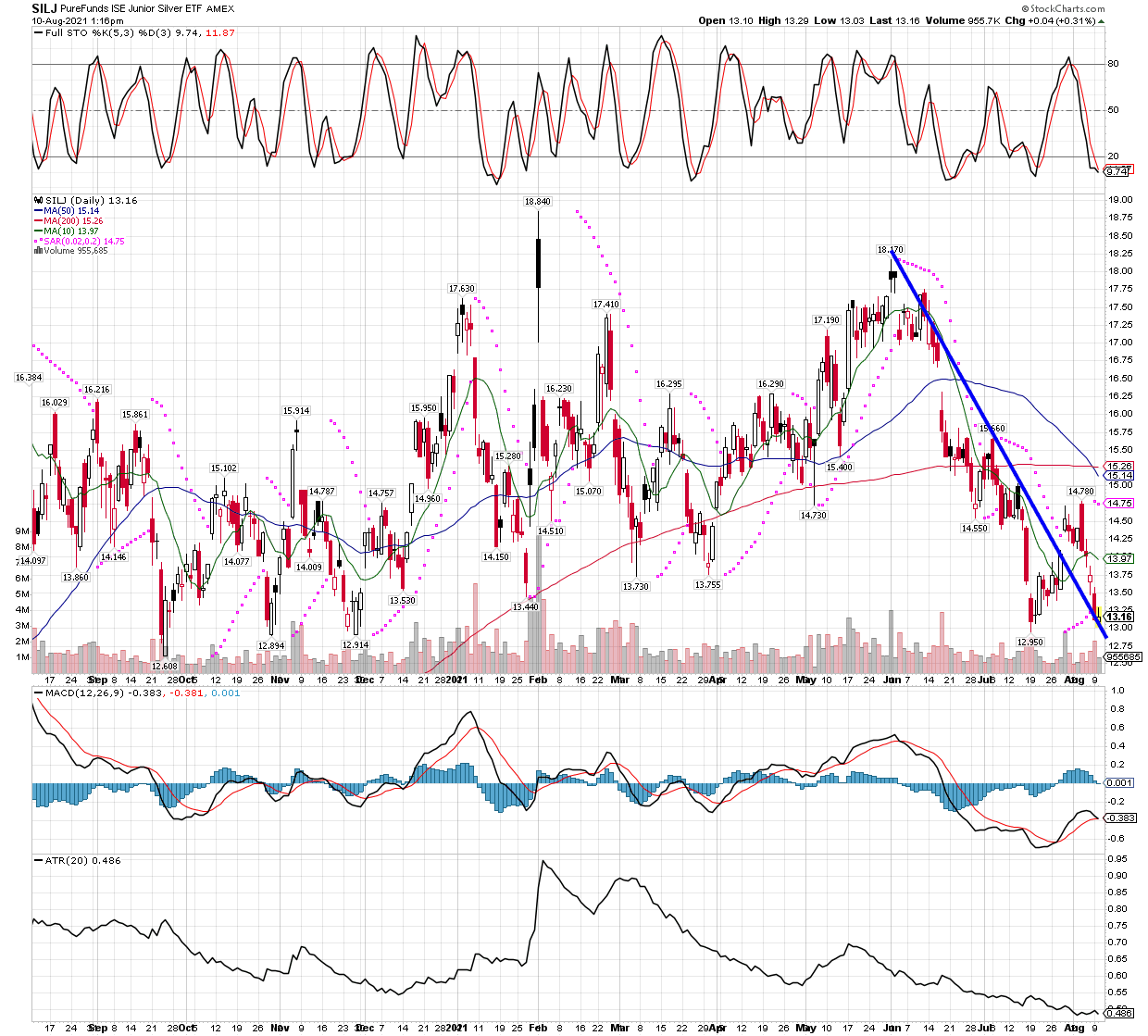Click the 14.550 price label

pyautogui.click(x=974, y=529)
